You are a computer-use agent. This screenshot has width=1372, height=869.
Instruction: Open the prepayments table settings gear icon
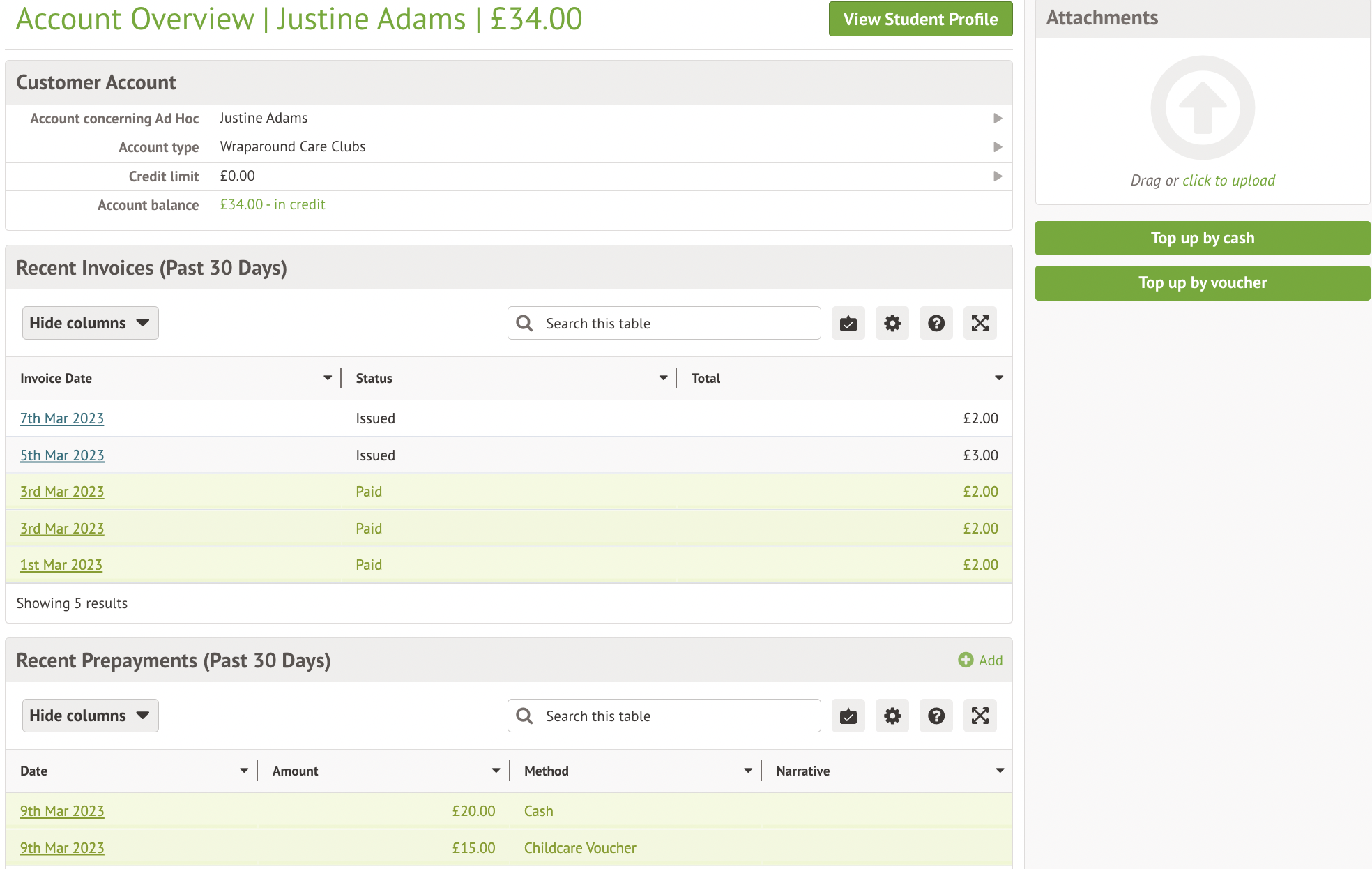[892, 716]
